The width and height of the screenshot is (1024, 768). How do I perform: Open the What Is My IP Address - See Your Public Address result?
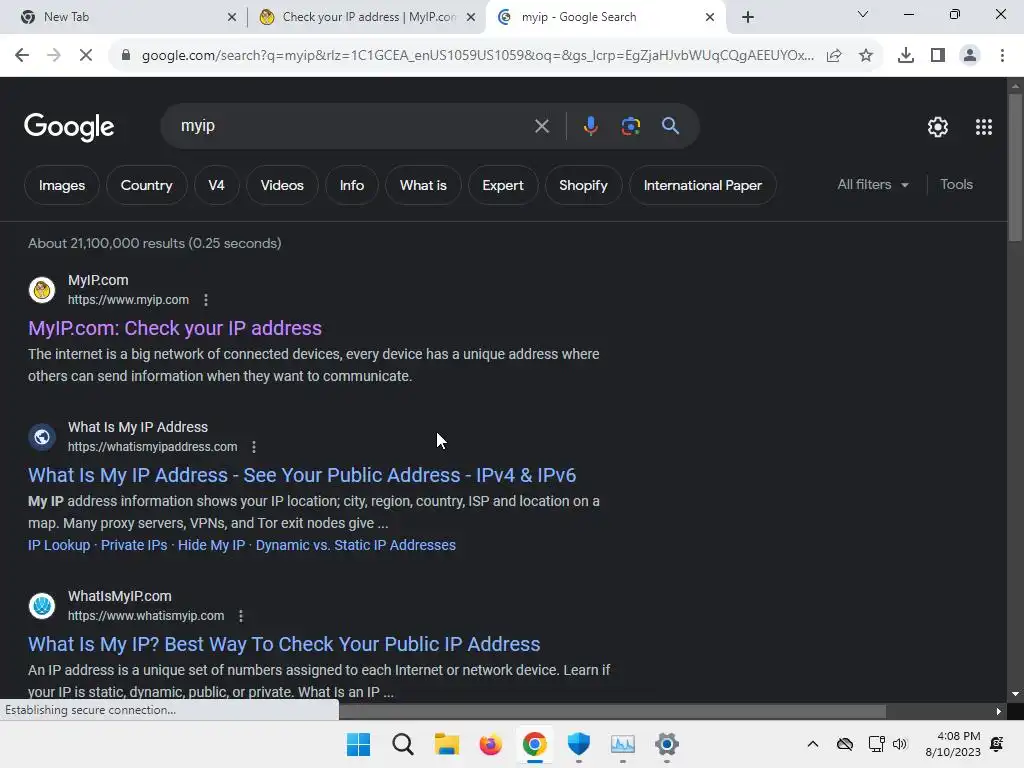pos(302,475)
